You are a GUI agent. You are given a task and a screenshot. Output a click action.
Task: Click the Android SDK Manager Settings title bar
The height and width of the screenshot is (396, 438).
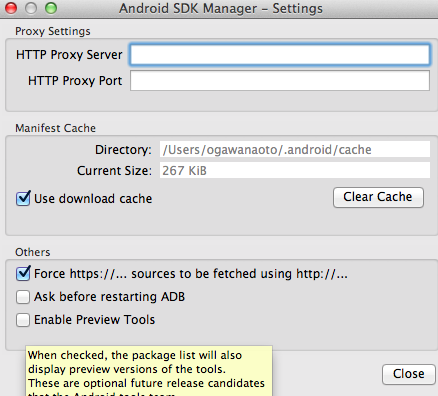pyautogui.click(x=221, y=8)
